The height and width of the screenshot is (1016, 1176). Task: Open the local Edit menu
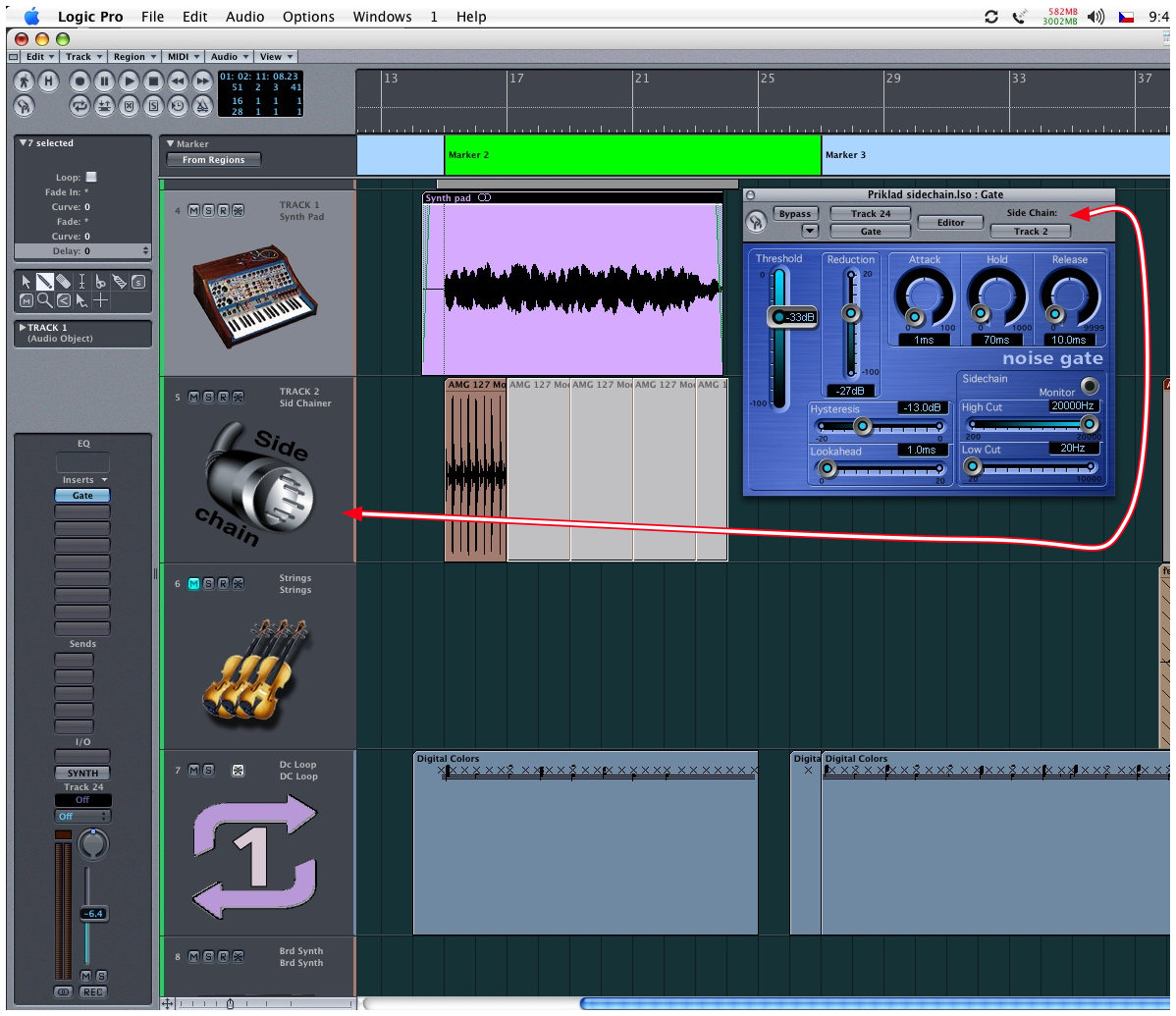click(x=39, y=57)
